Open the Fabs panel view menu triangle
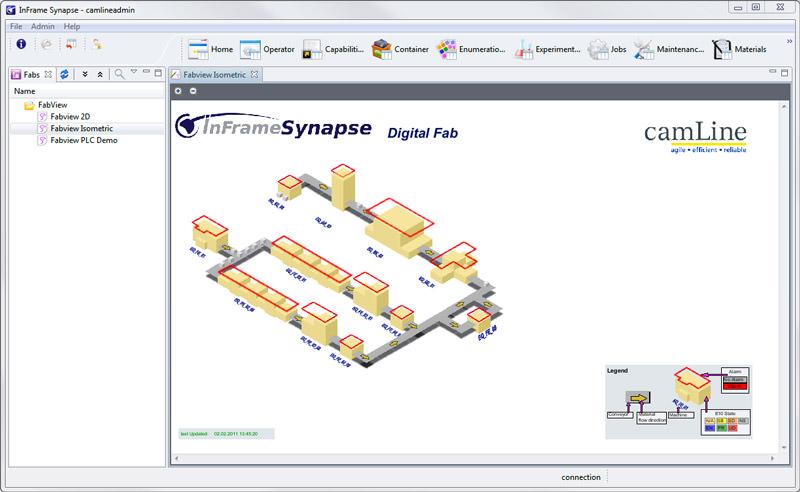The image size is (800, 492). 134,72
